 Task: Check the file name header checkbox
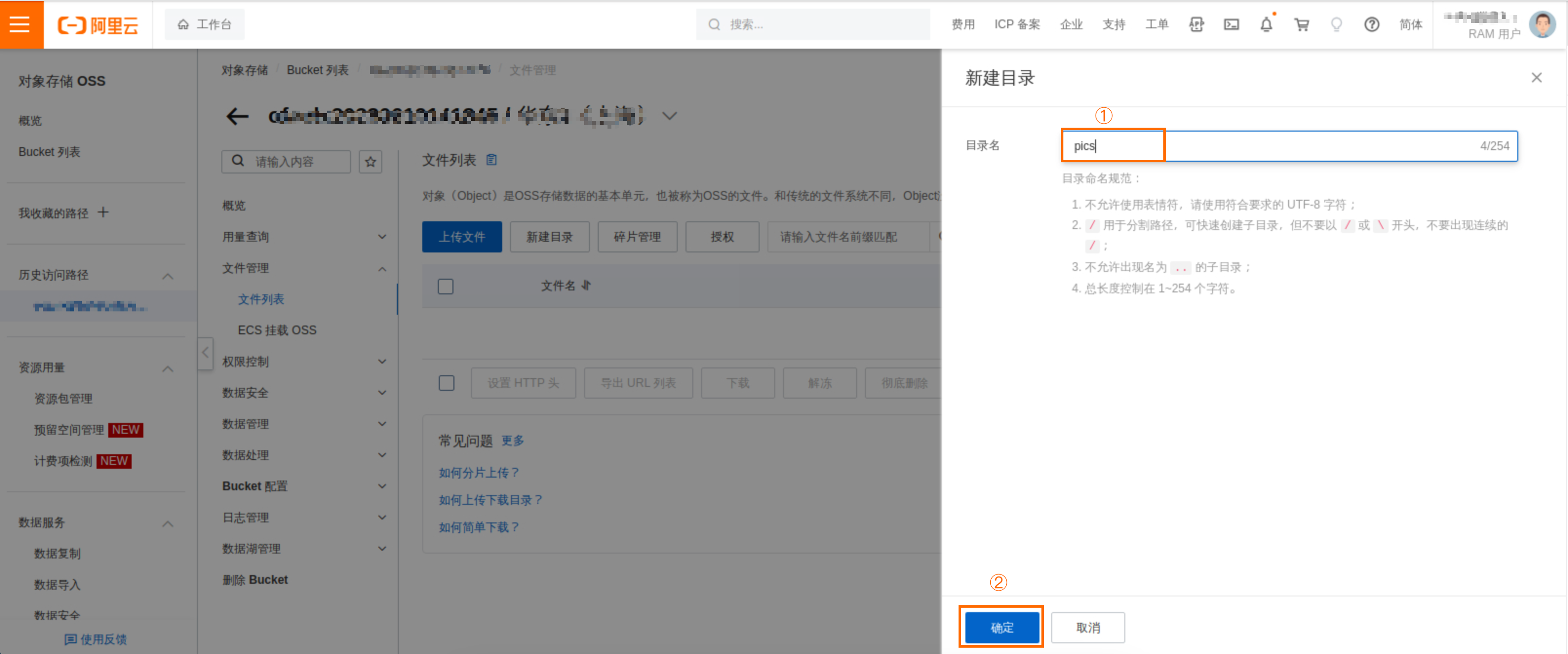446,286
